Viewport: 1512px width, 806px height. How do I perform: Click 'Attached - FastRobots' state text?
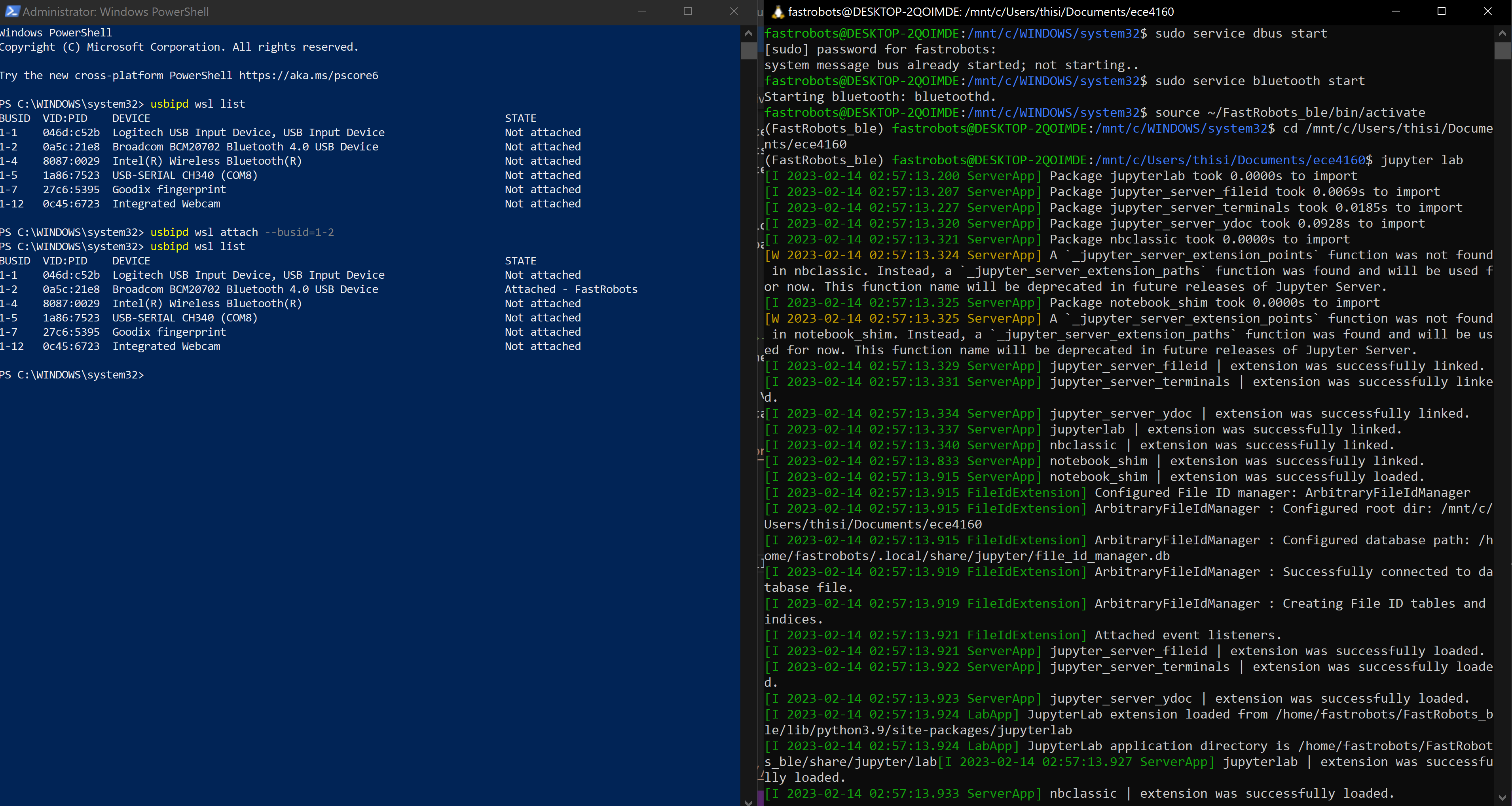point(571,289)
